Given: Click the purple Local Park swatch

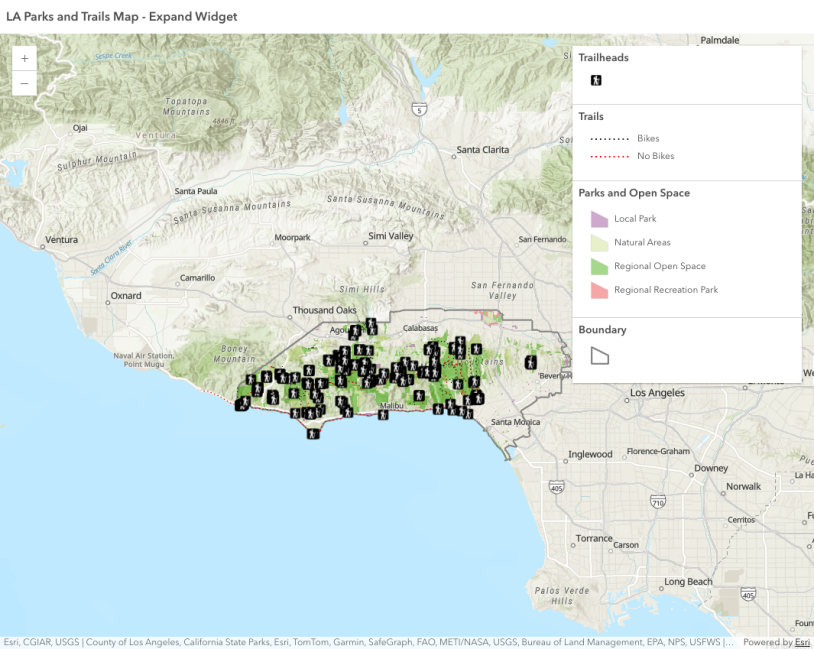Looking at the screenshot, I should pyautogui.click(x=599, y=219).
